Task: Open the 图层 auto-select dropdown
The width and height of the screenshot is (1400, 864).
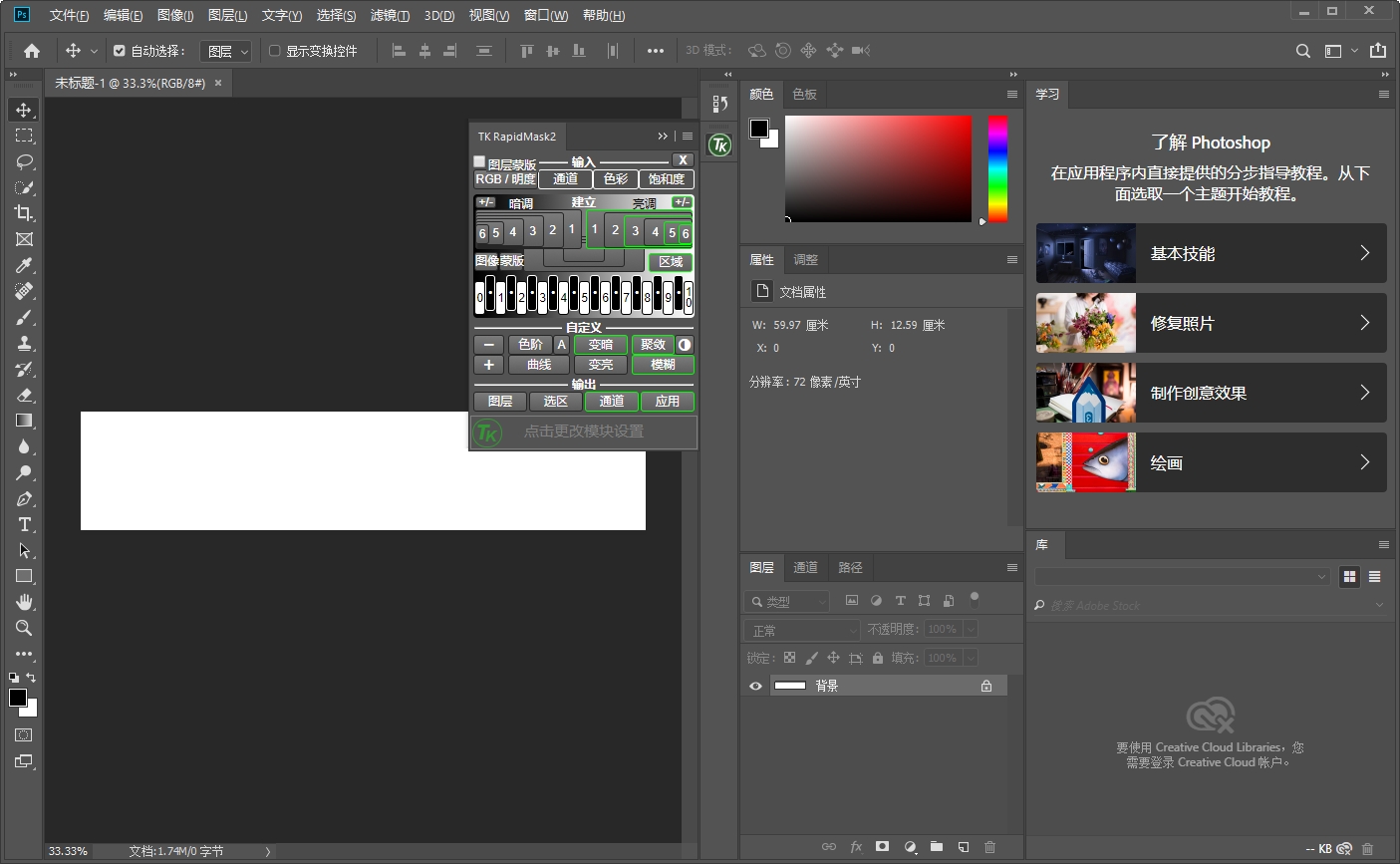Action: point(226,51)
